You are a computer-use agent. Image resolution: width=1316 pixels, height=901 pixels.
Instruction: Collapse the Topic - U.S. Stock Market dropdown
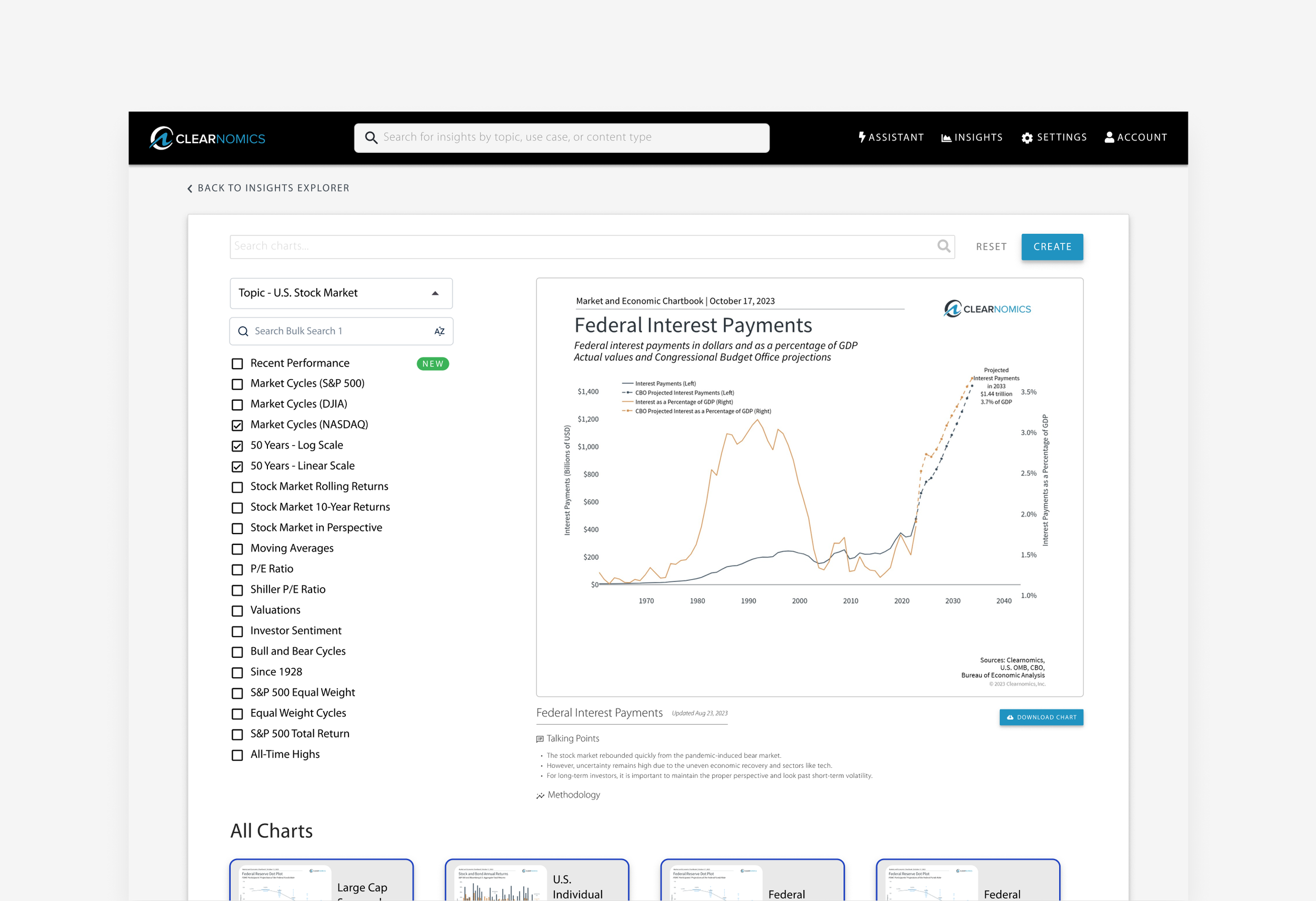pos(435,293)
